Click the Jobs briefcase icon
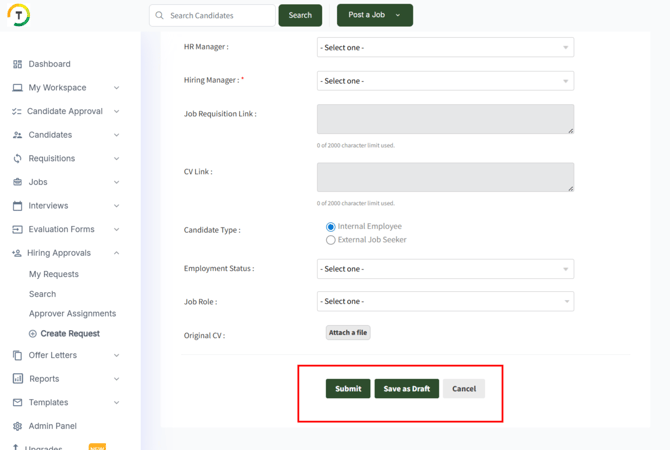Viewport: 670px width, 450px height. click(x=17, y=182)
